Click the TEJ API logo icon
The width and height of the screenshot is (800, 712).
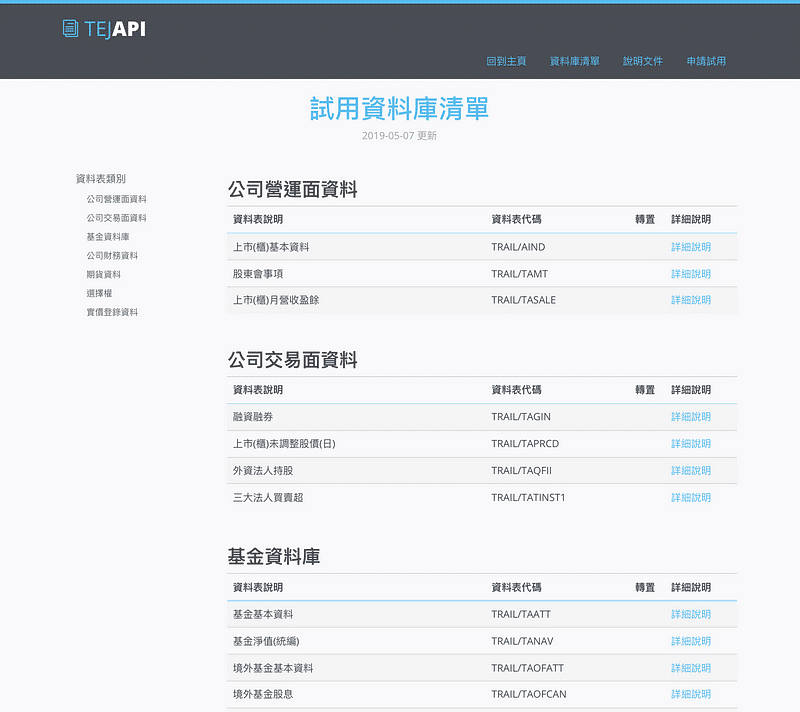pyautogui.click(x=71, y=29)
